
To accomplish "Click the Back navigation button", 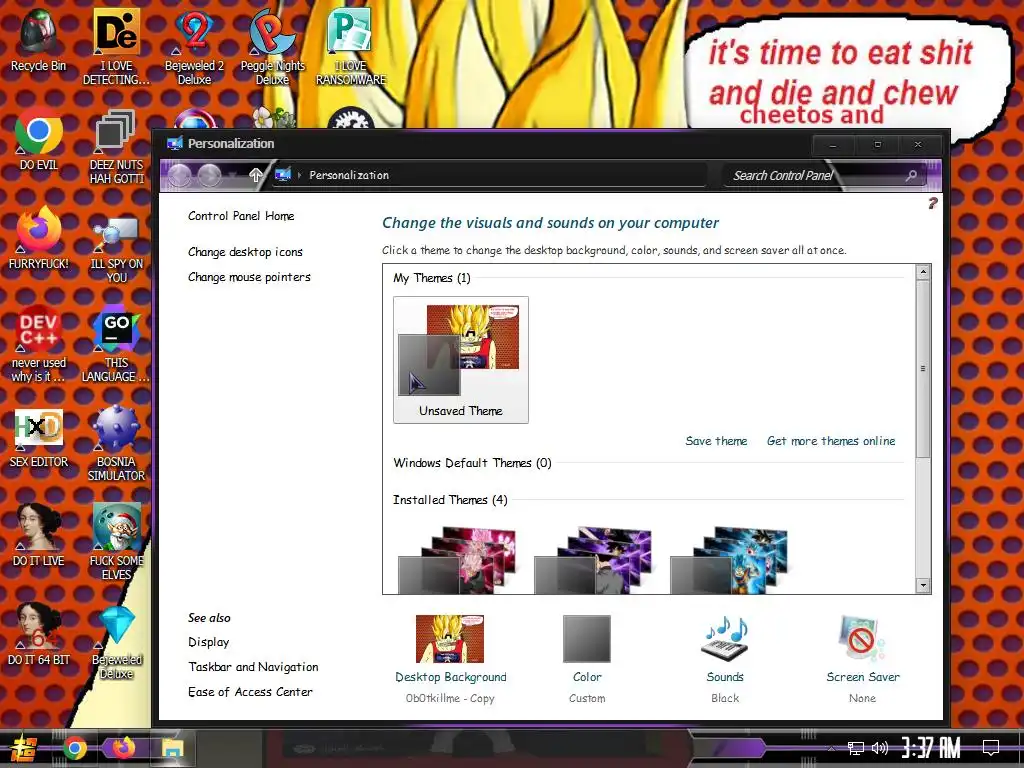I will coord(180,174).
